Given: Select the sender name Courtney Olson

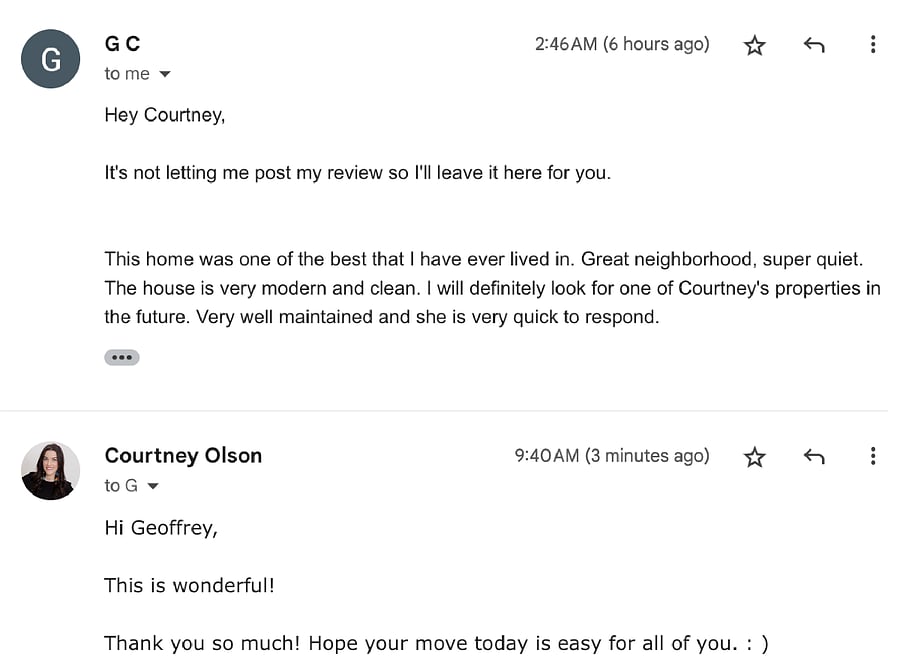Looking at the screenshot, I should (183, 455).
